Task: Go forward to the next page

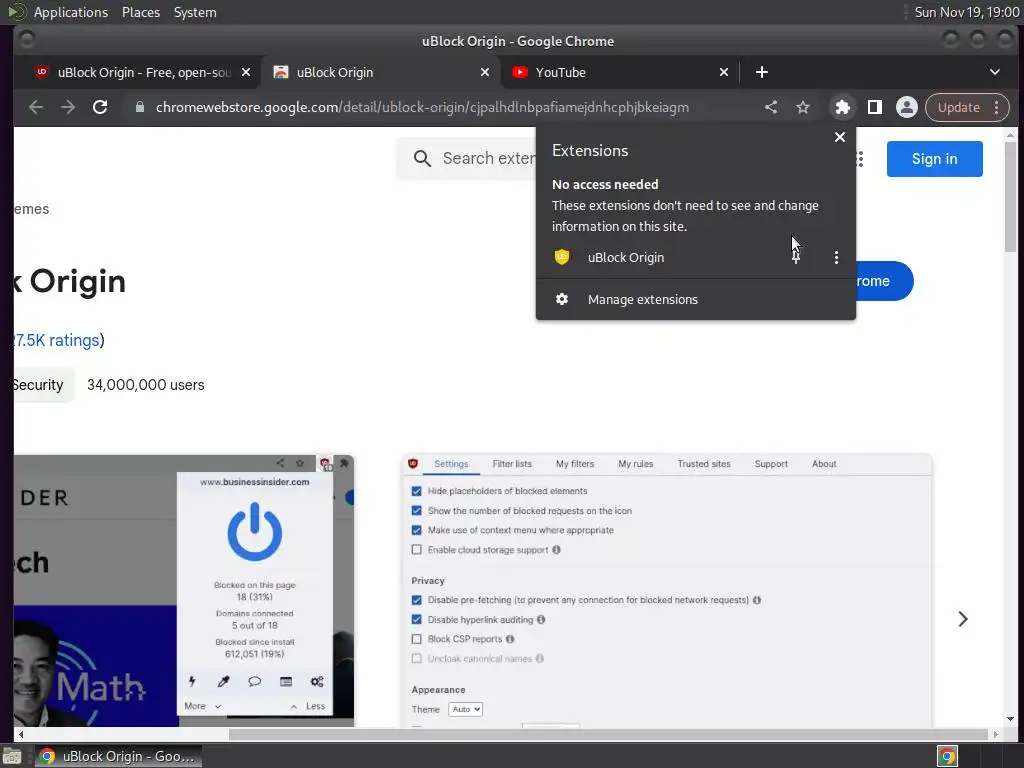Action: click(68, 107)
